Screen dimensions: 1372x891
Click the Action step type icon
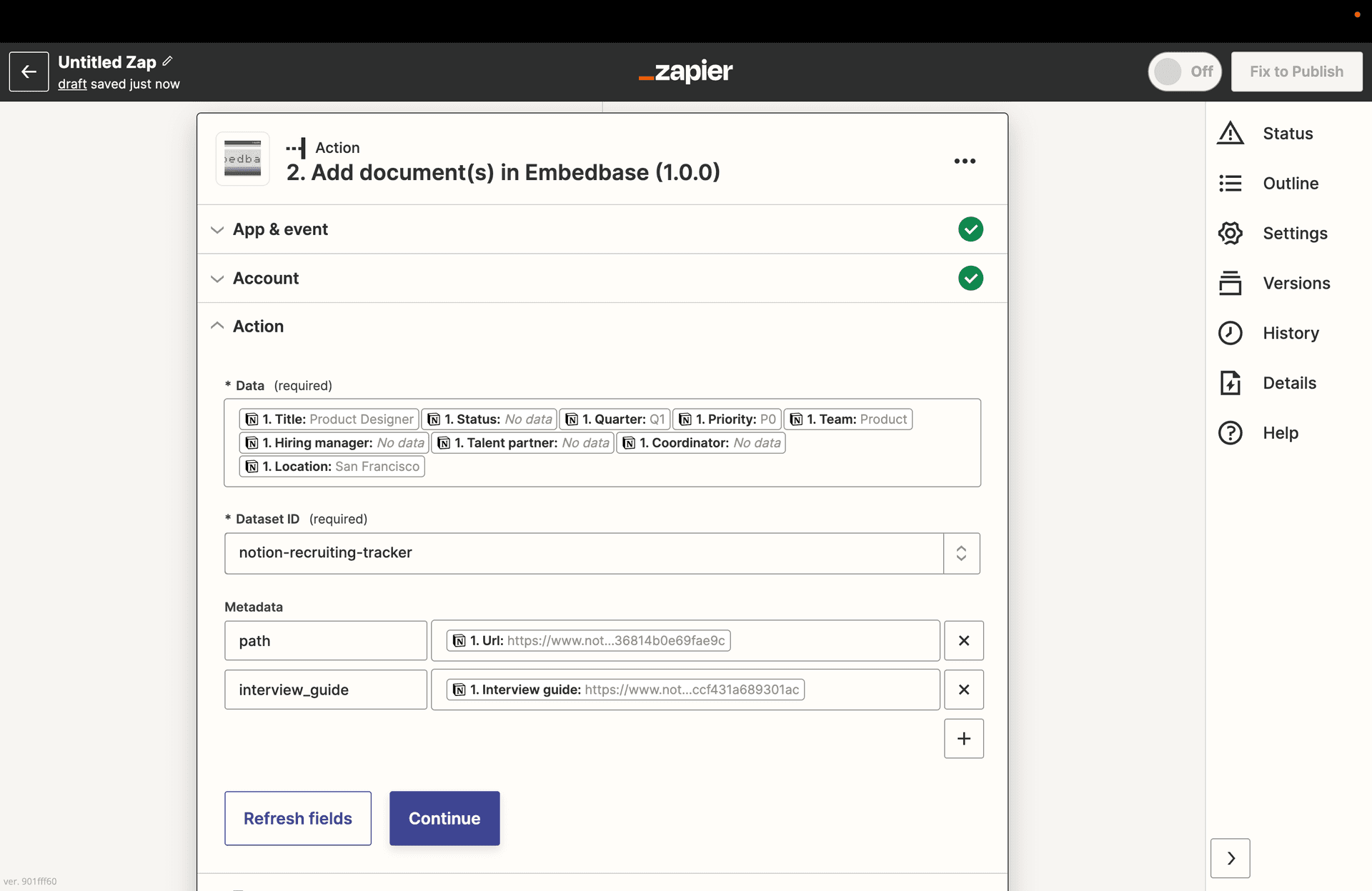click(296, 148)
